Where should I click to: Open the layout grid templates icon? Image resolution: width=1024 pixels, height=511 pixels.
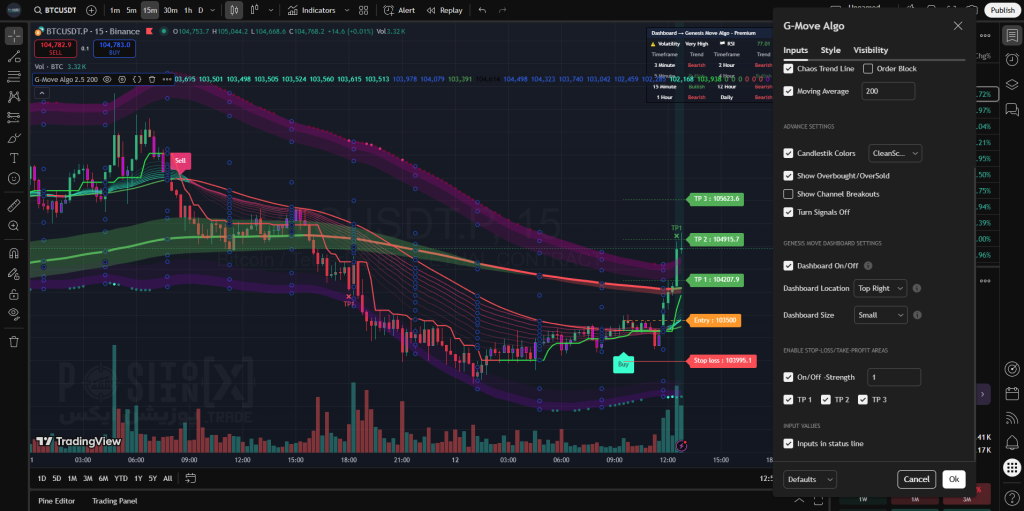[364, 10]
